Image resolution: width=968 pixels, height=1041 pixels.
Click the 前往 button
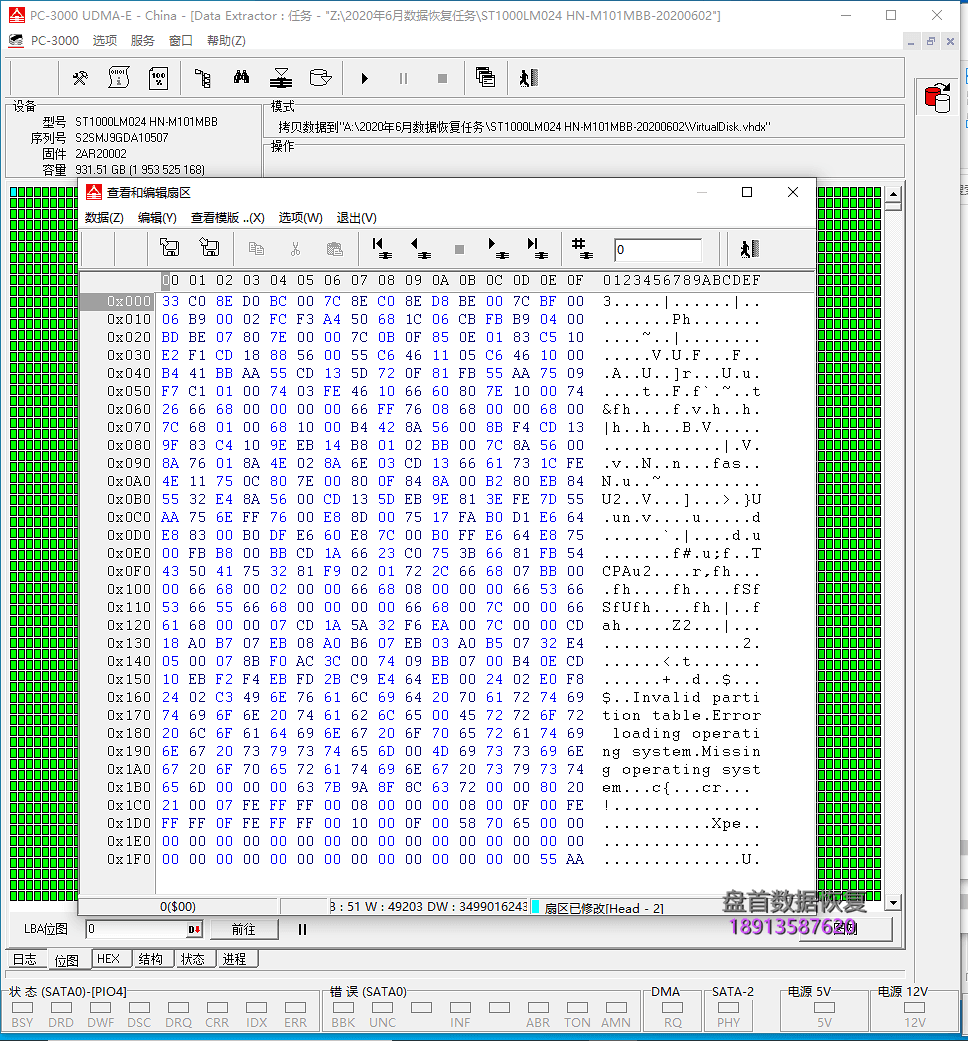click(244, 929)
